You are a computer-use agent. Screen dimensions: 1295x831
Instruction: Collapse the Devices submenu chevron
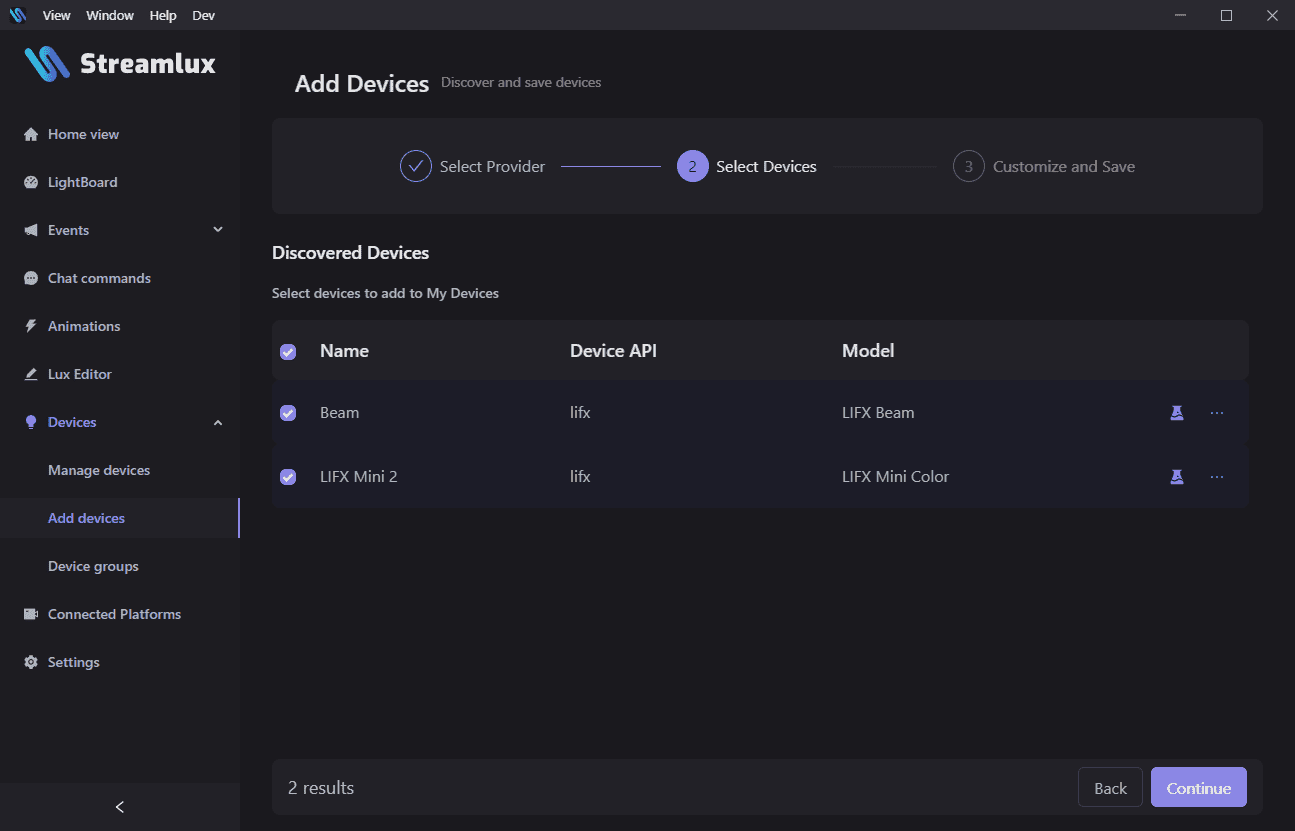218,423
